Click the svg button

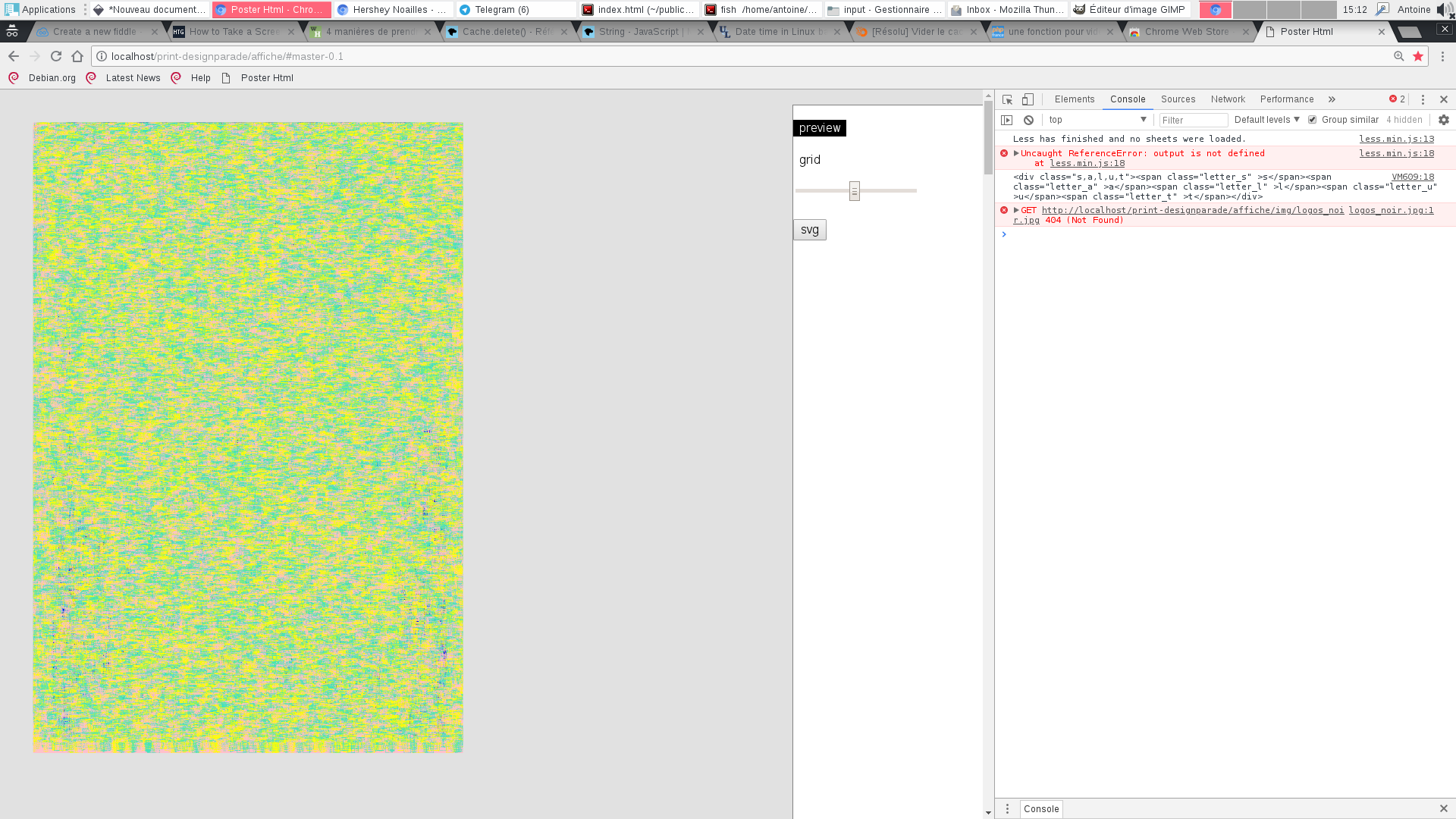[809, 230]
